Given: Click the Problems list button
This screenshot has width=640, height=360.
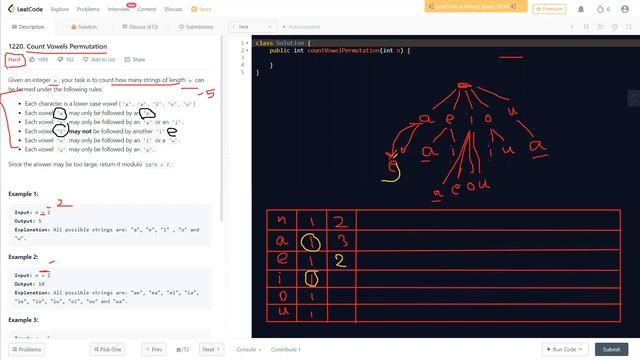Looking at the screenshot, I should coord(27,349).
